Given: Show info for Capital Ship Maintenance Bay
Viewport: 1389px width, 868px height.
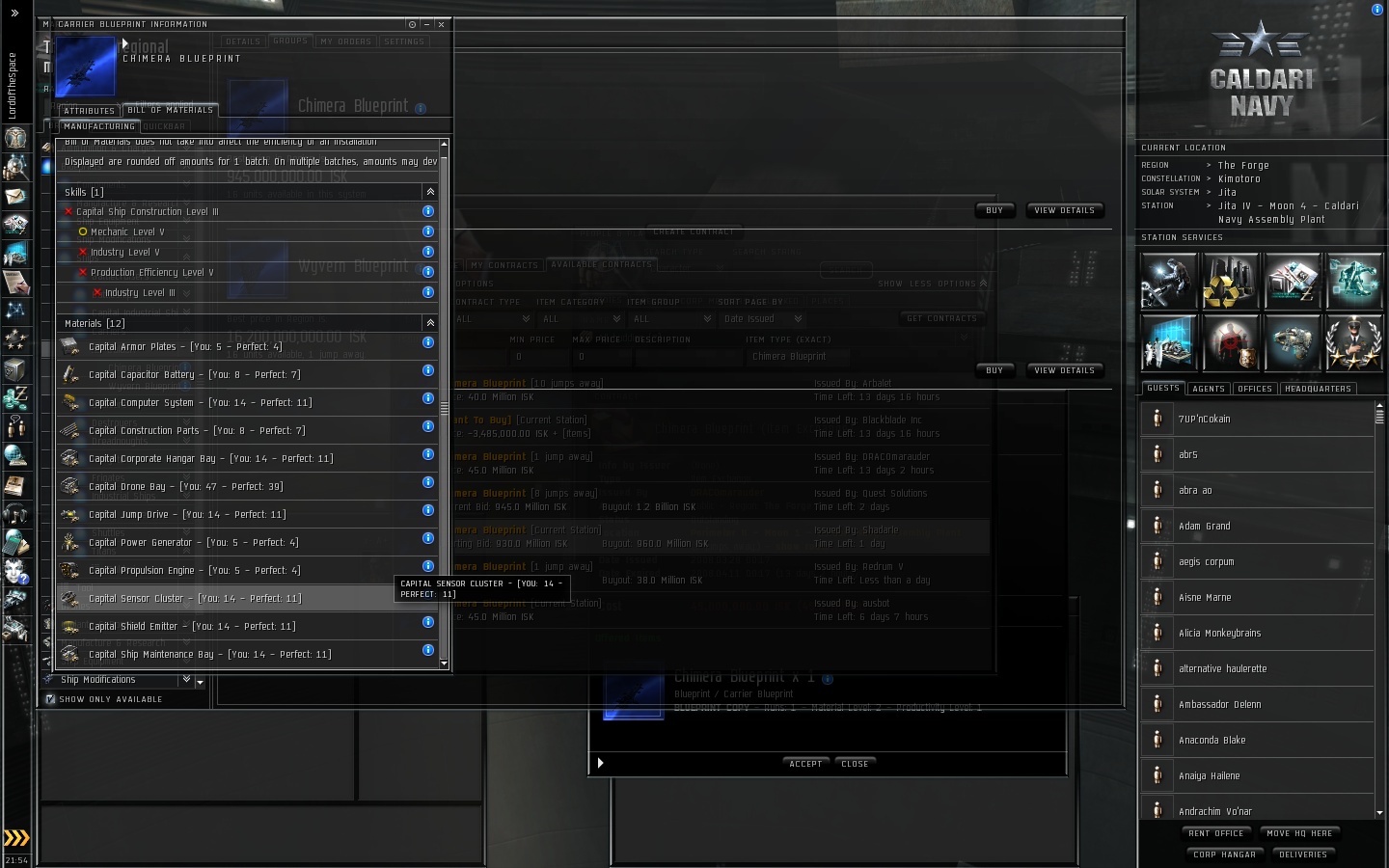Looking at the screenshot, I should 428,650.
